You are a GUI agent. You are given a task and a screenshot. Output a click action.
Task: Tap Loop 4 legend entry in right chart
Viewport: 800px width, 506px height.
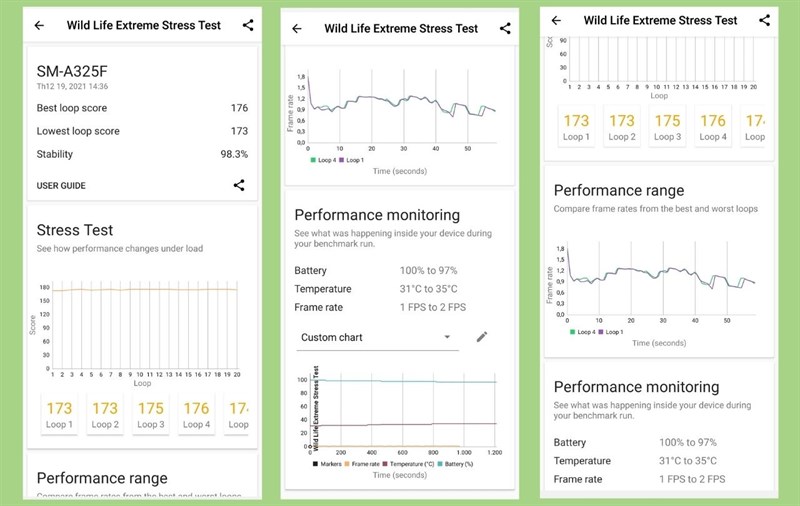pos(582,332)
